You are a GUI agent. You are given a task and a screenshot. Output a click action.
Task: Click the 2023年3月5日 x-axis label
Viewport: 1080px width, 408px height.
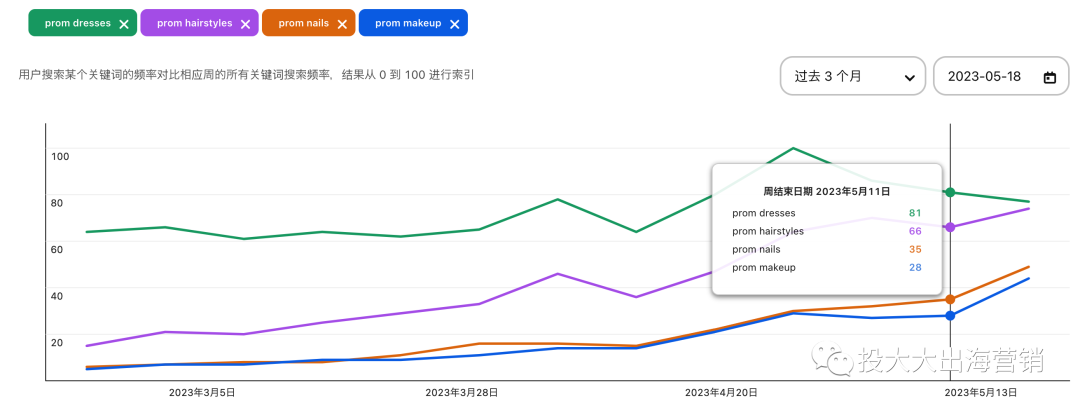pyautogui.click(x=202, y=393)
